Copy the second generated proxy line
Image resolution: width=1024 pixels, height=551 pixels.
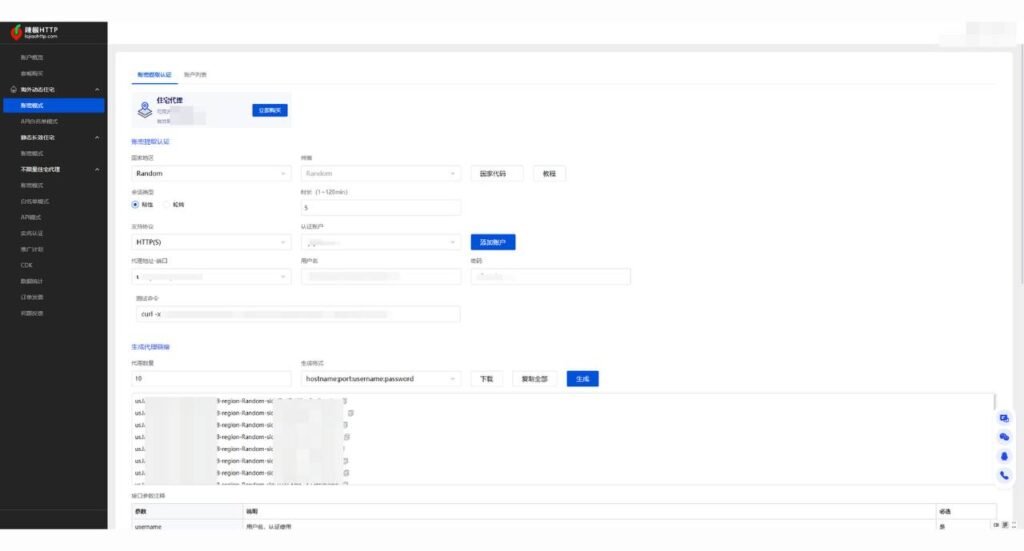(x=350, y=413)
